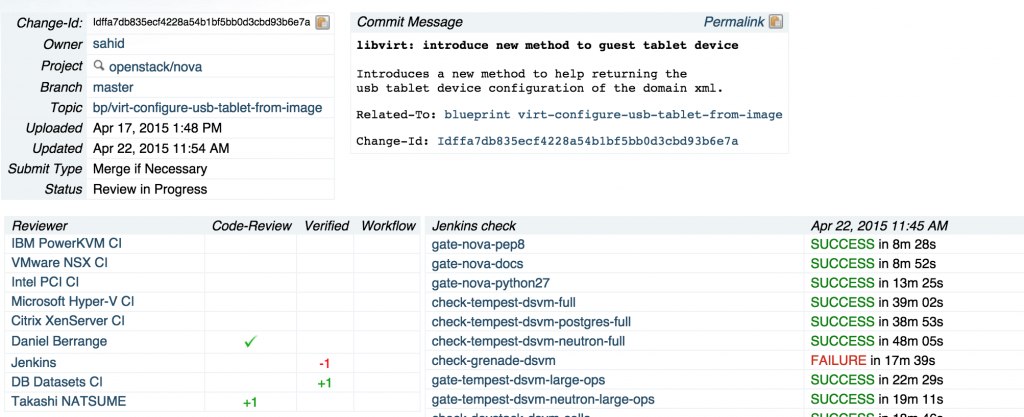Click the gate-nova-python27 job link
Viewport: 1024px width, 417px height.
pos(491,283)
